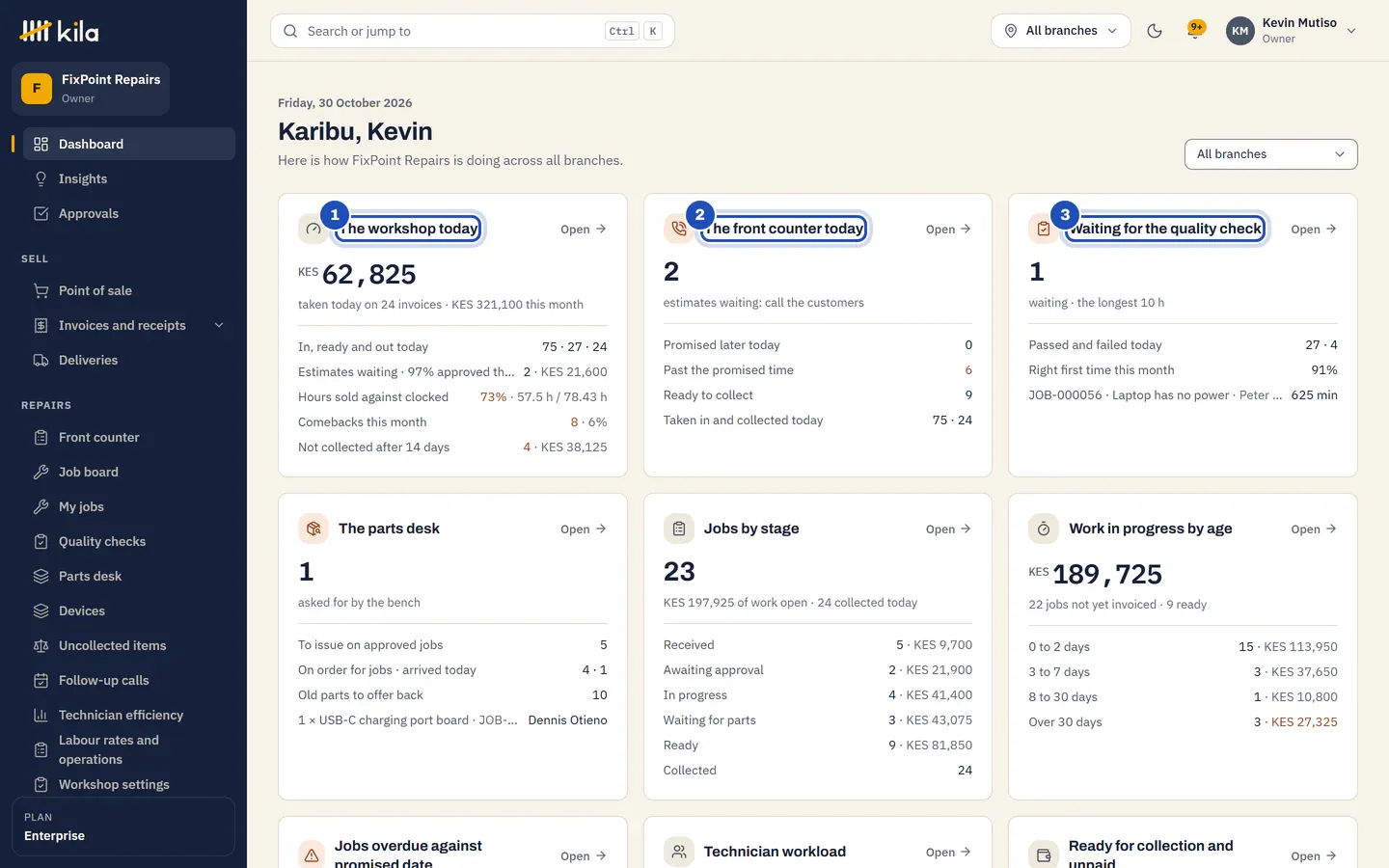Viewport: 1389px width, 868px height.
Task: Open Jobs by stage card link
Action: click(948, 529)
